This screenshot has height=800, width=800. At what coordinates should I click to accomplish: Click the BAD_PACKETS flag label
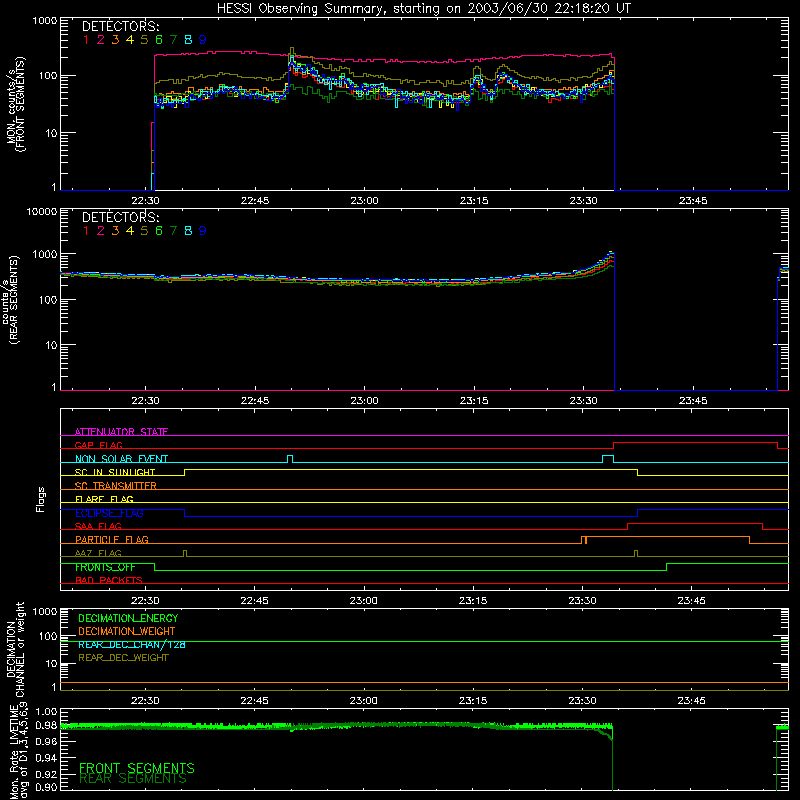[109, 580]
